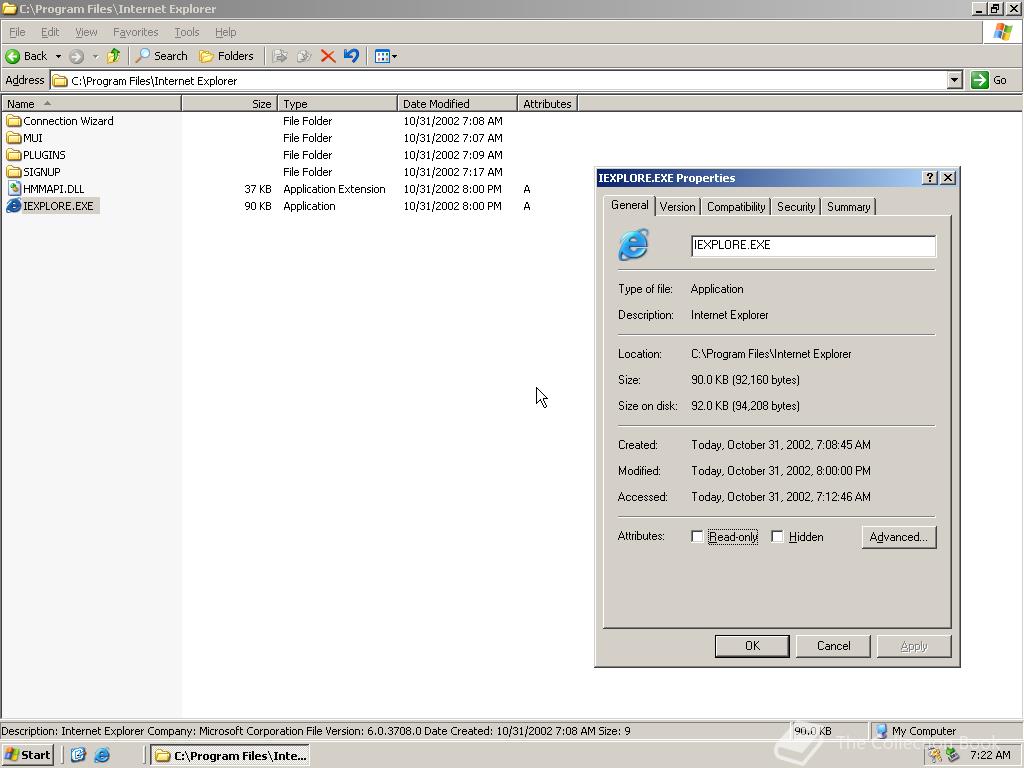Image resolution: width=1024 pixels, height=768 pixels.
Task: Click the Move To toolbar icon
Action: (280, 56)
